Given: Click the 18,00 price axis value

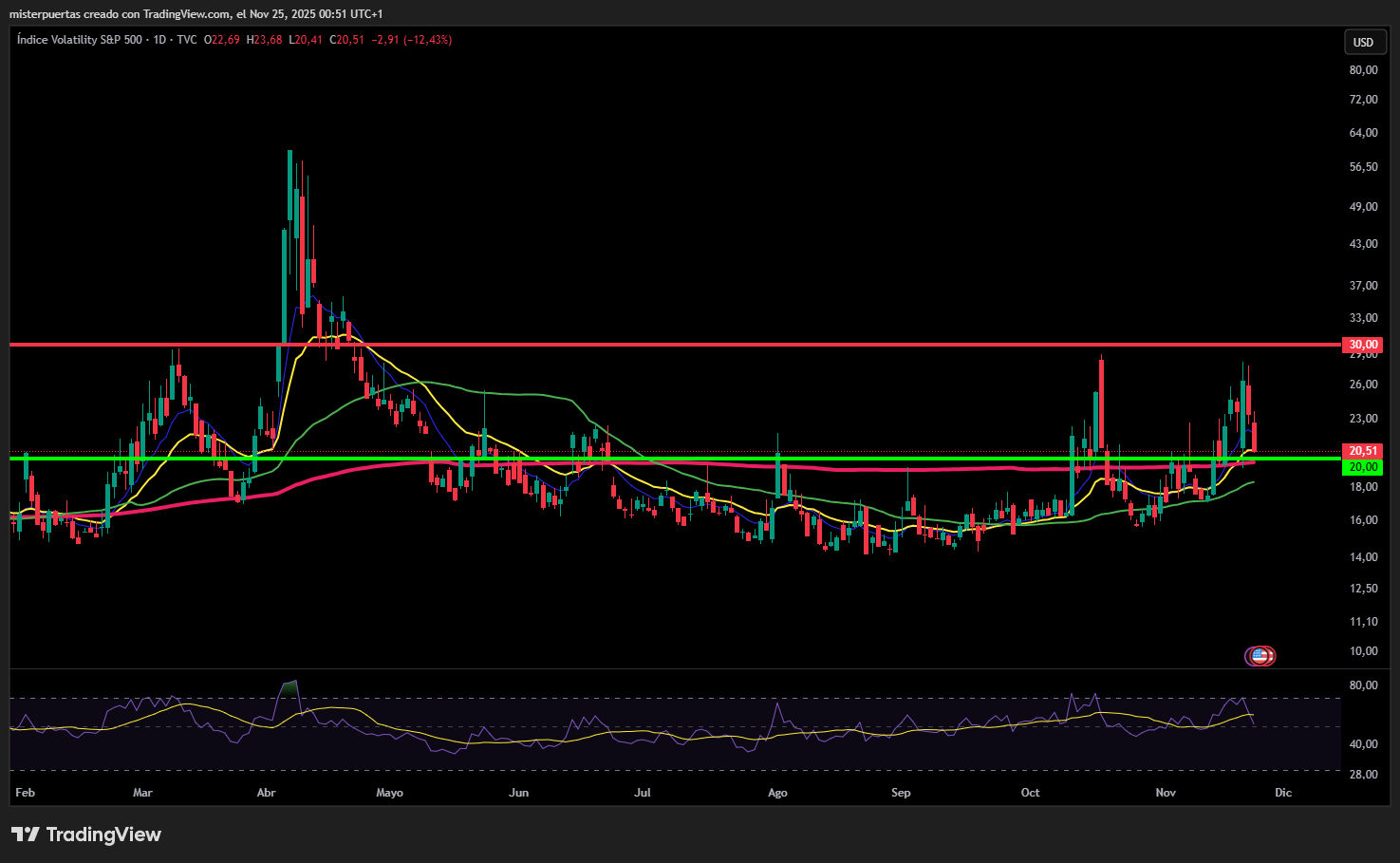Looking at the screenshot, I should pyautogui.click(x=1363, y=487).
